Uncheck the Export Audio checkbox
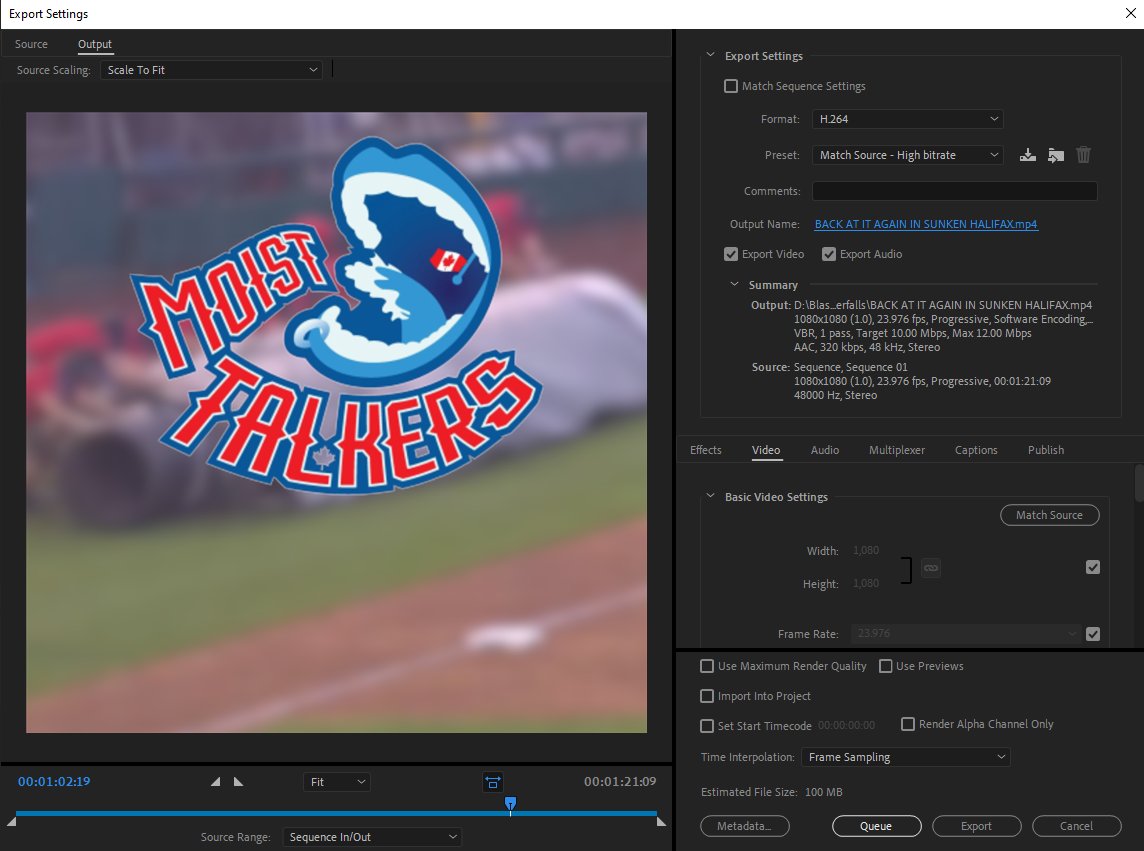Screen dimensions: 1144x851 (829, 254)
